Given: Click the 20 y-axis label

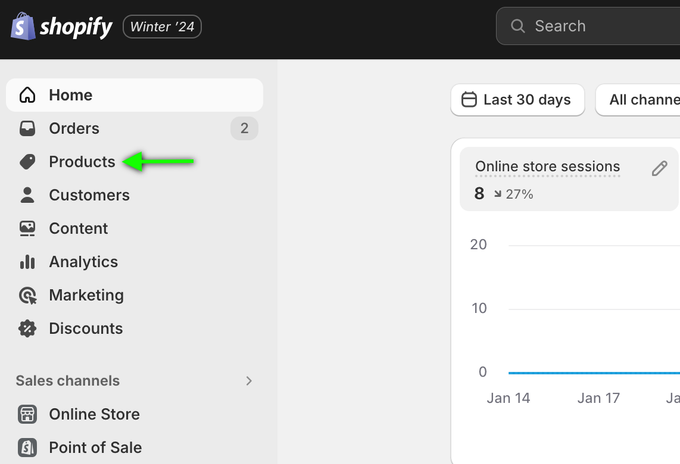Looking at the screenshot, I should pos(479,245).
